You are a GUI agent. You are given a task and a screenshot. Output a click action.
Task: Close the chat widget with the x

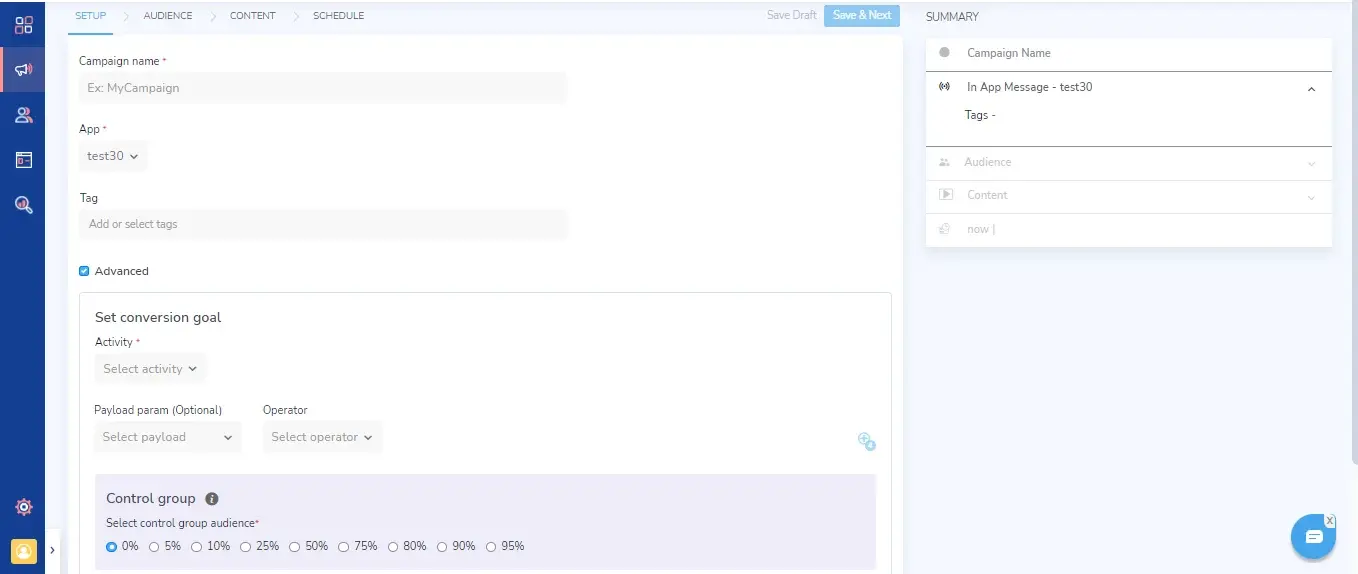coord(1329,521)
